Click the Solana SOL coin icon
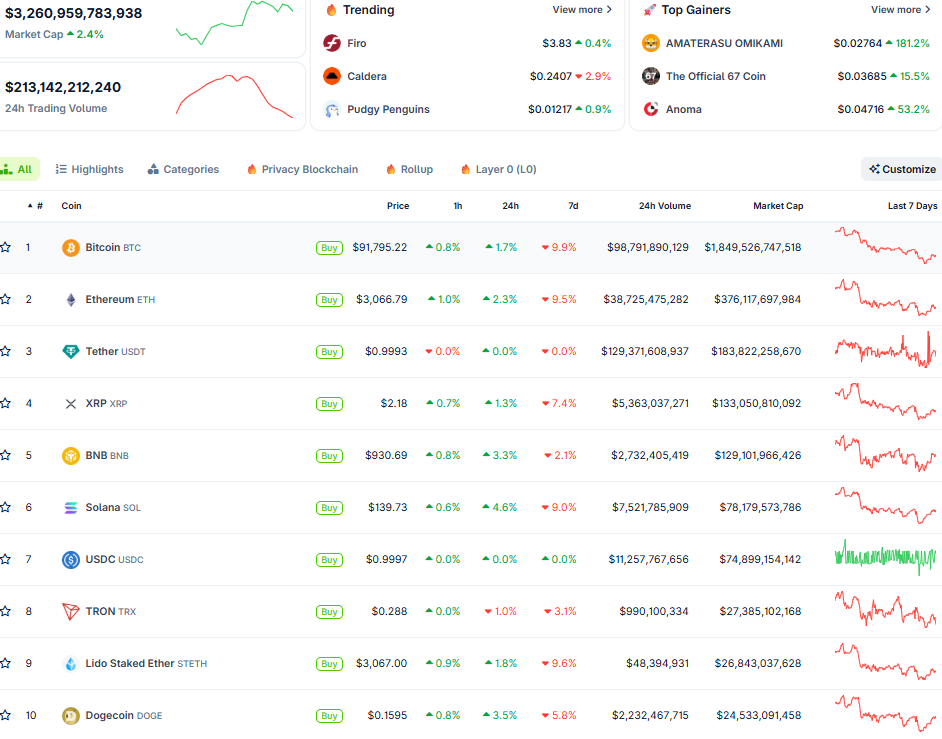 [x=69, y=507]
